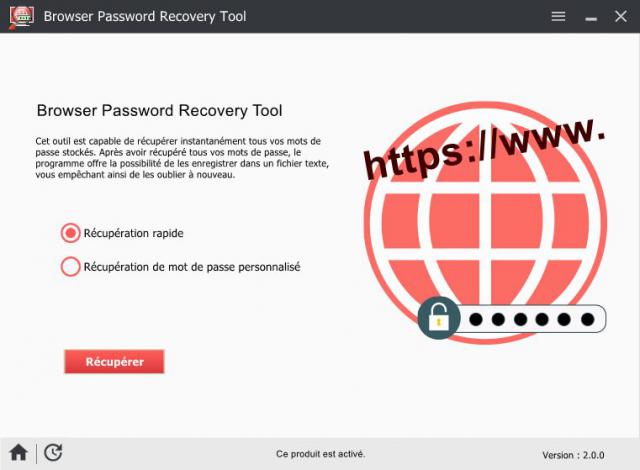Click the personnalisé radio label text

coord(192,267)
